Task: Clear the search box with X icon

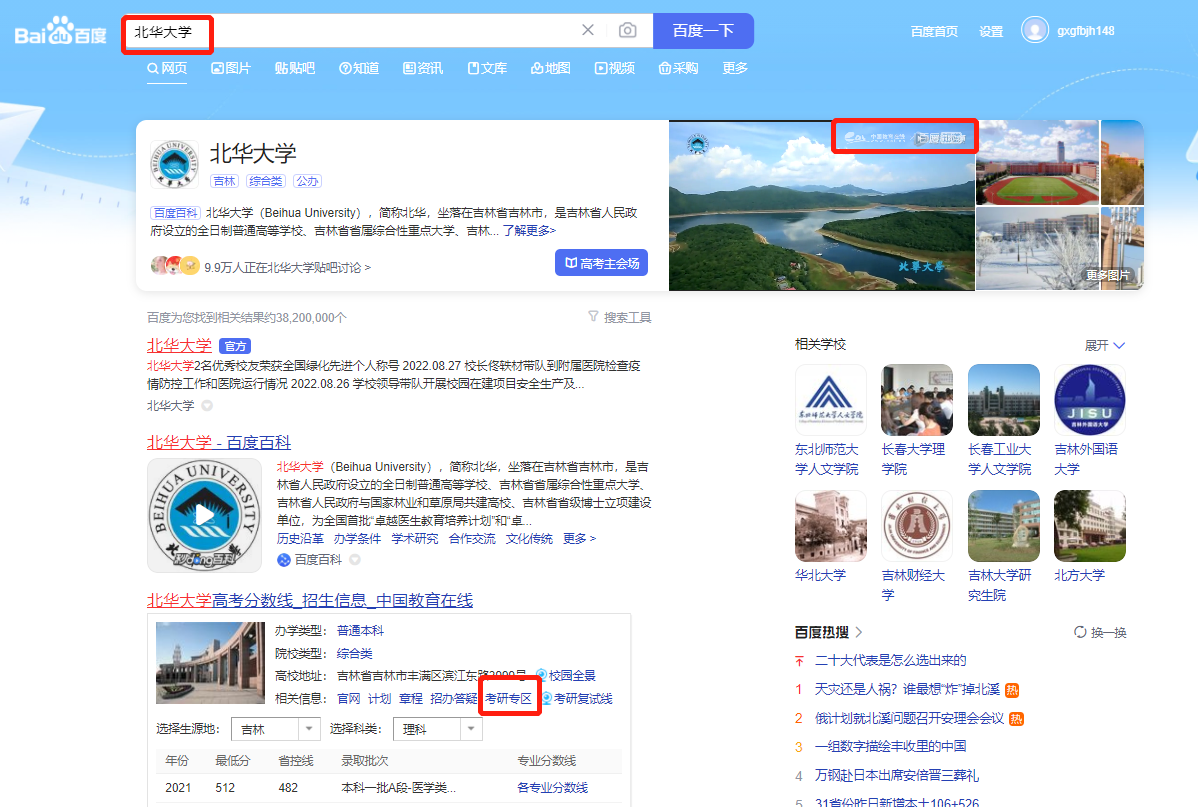Action: tap(588, 30)
